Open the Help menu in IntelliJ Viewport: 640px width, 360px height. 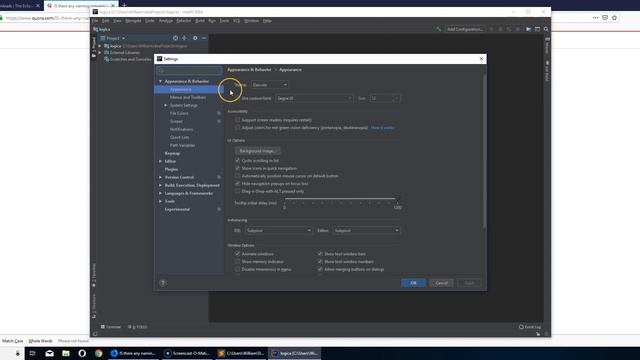click(267, 21)
